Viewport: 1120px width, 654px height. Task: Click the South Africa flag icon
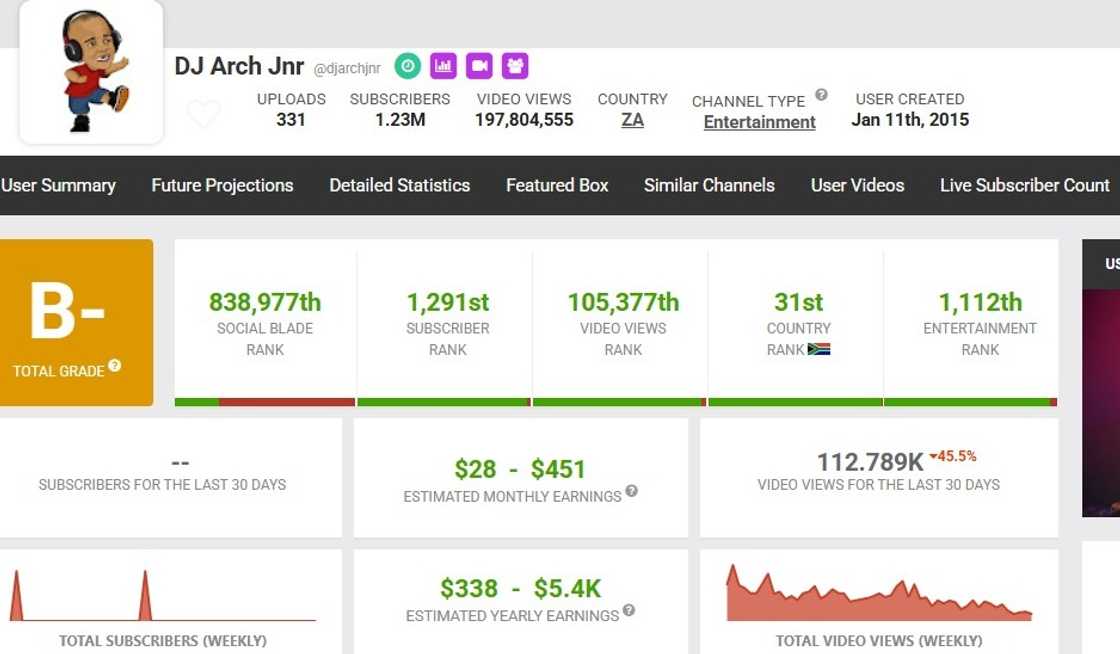coord(819,350)
